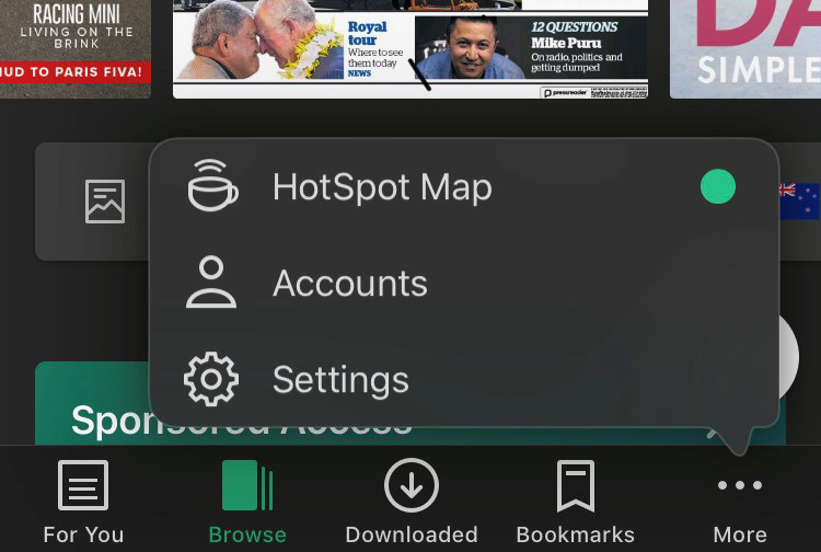
Task: Go to the Bookmarks tab label
Action: (575, 535)
